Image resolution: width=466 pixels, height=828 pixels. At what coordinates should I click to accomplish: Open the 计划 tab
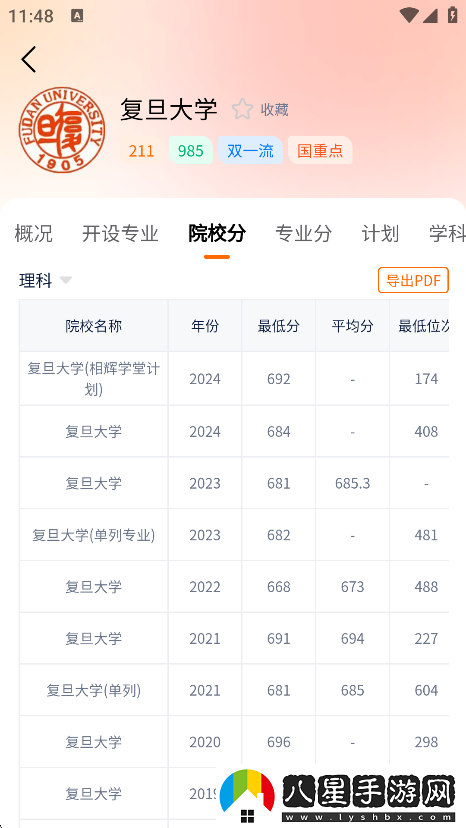(x=380, y=233)
